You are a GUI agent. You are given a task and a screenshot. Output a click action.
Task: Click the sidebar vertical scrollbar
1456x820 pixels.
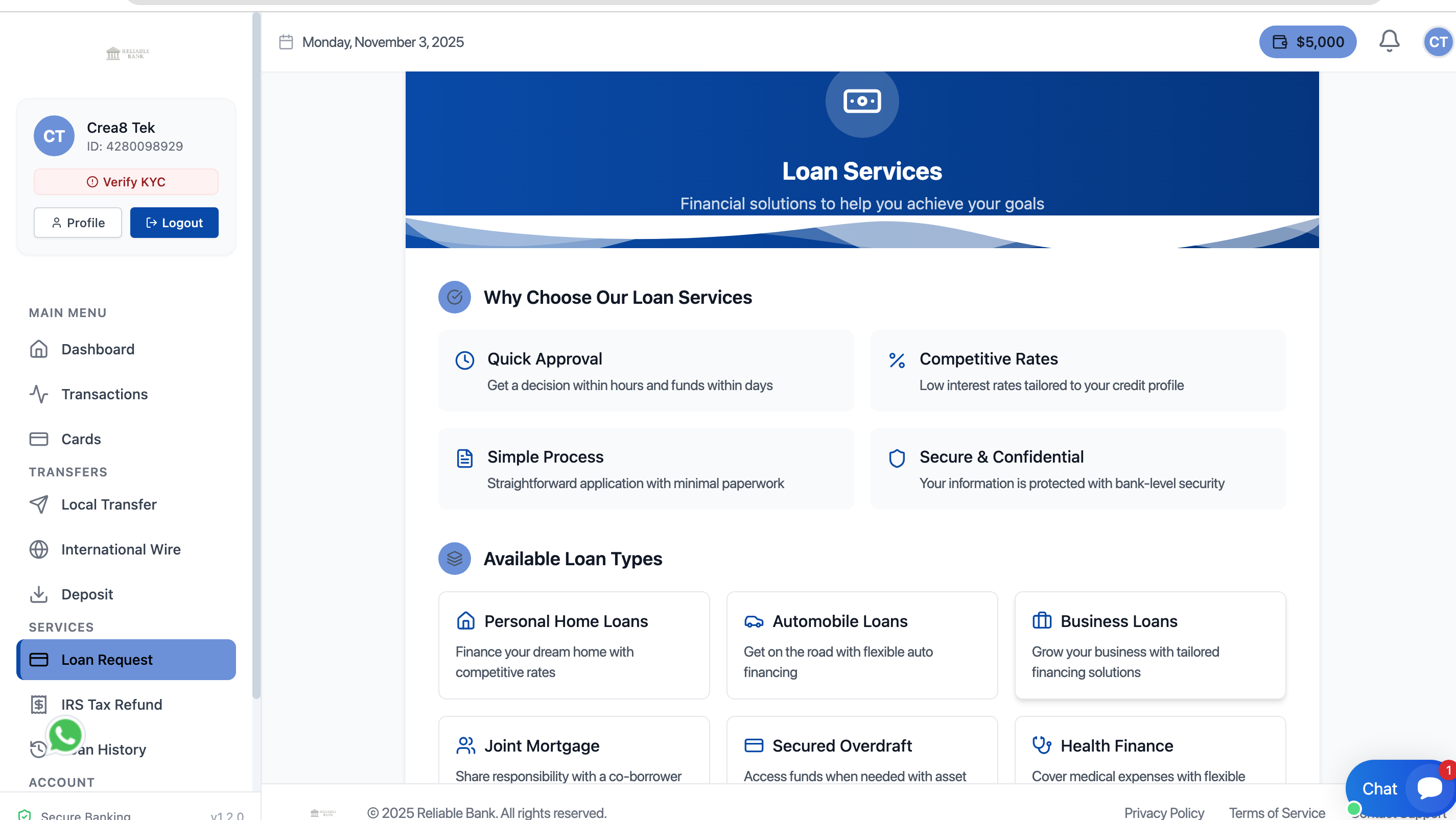click(x=256, y=356)
